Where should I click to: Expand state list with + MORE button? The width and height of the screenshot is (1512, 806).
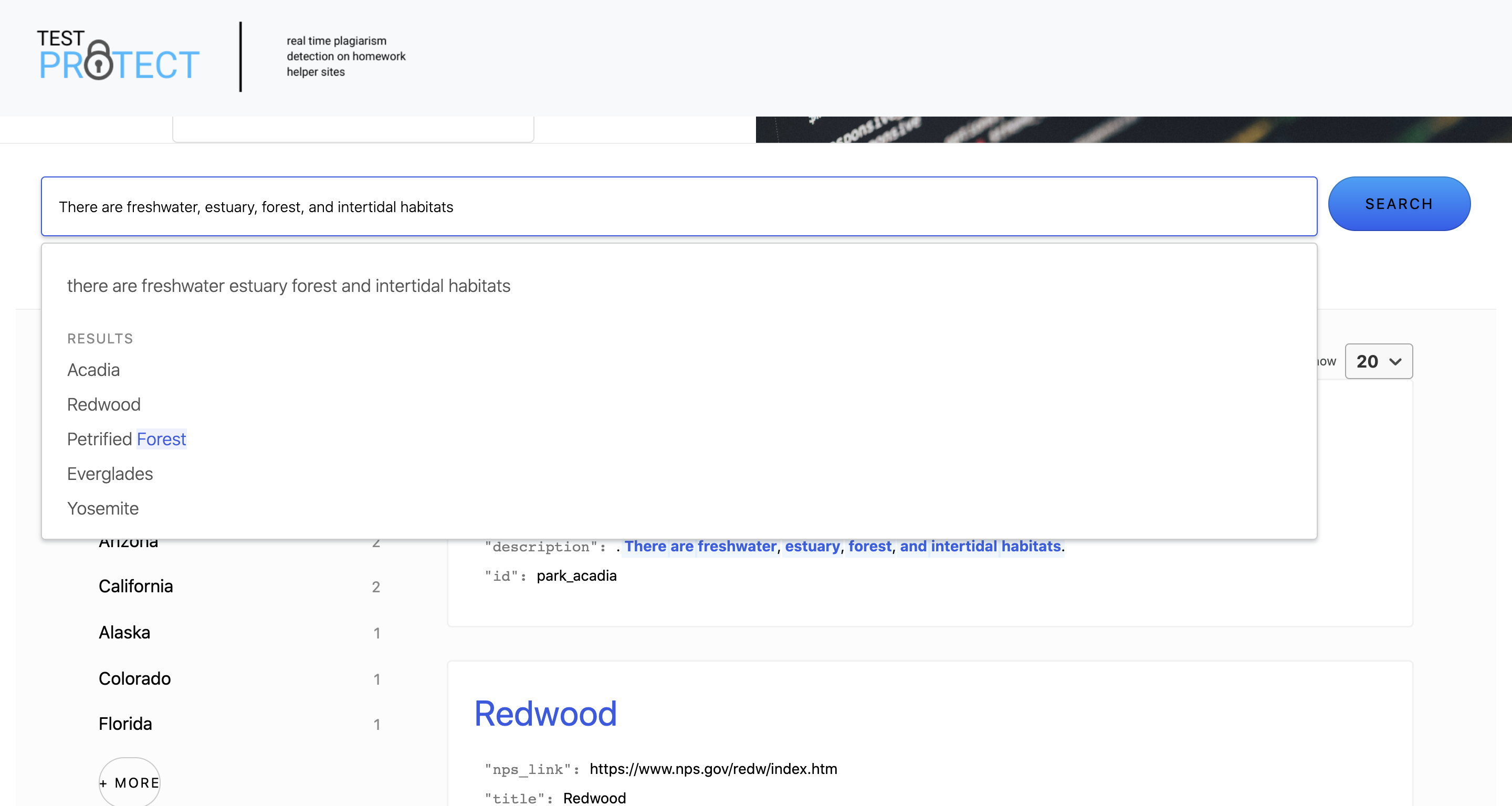(x=129, y=782)
